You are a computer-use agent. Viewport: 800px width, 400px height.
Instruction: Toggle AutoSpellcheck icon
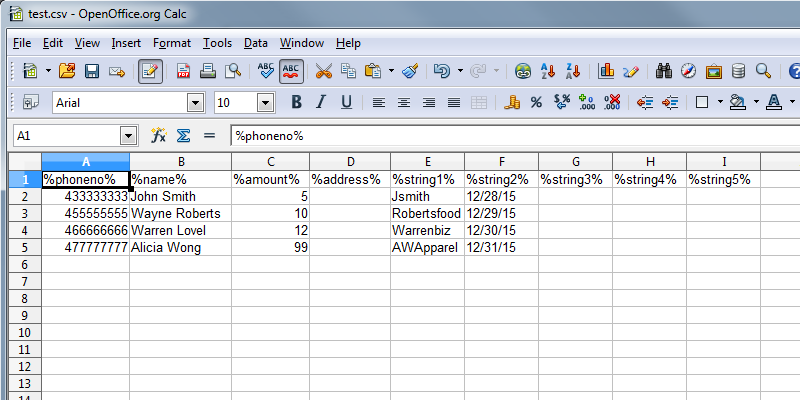[x=291, y=71]
